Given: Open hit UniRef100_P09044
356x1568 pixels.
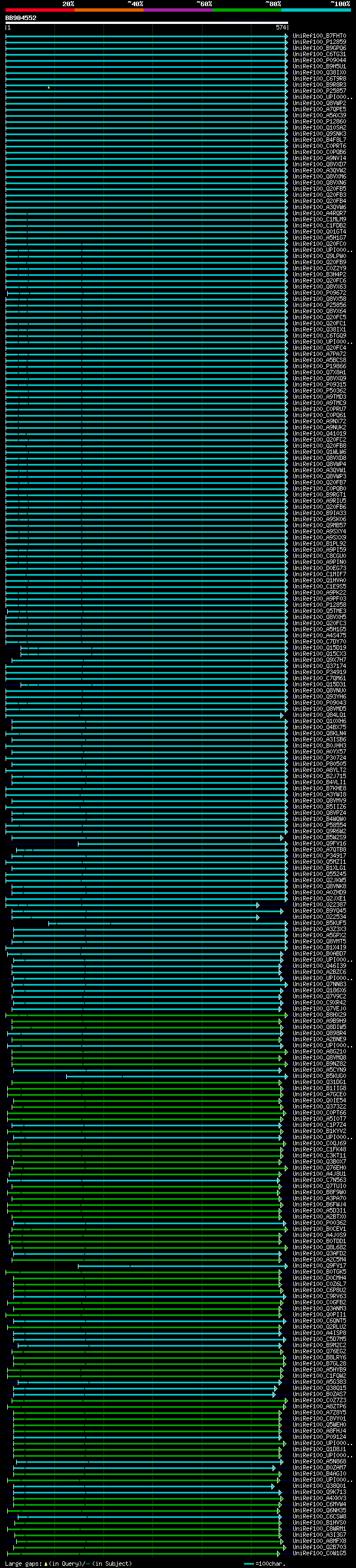Looking at the screenshot, I should pos(319,60).
